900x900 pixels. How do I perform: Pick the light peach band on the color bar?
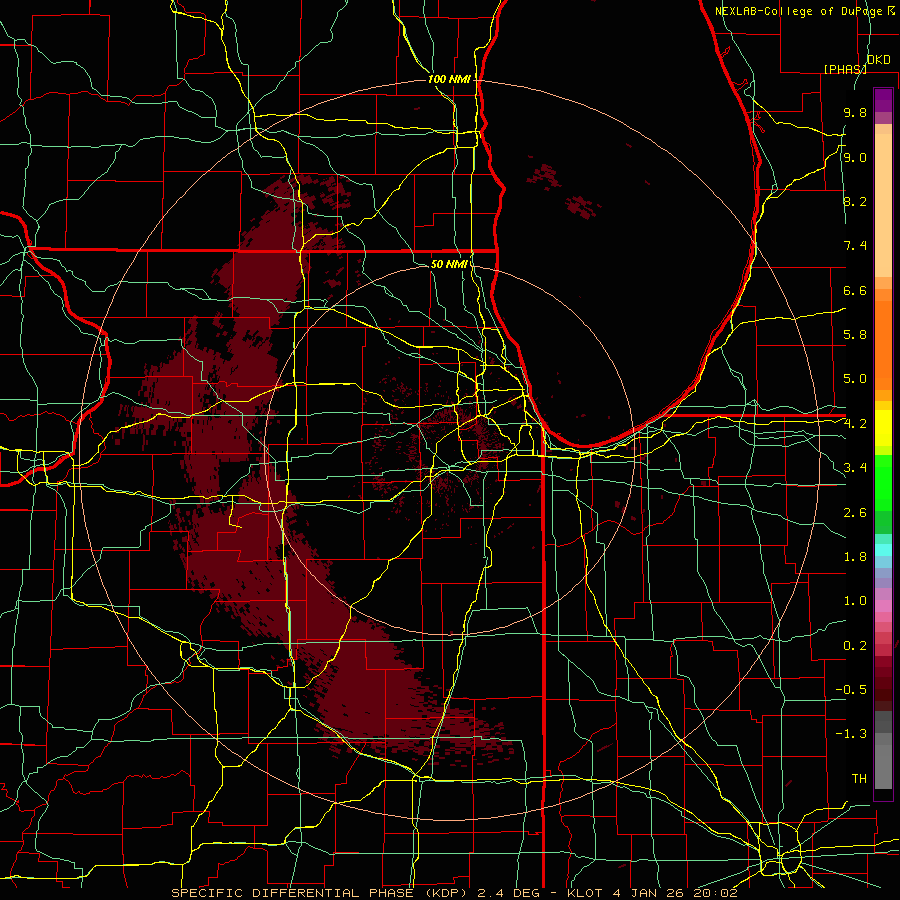(883, 205)
